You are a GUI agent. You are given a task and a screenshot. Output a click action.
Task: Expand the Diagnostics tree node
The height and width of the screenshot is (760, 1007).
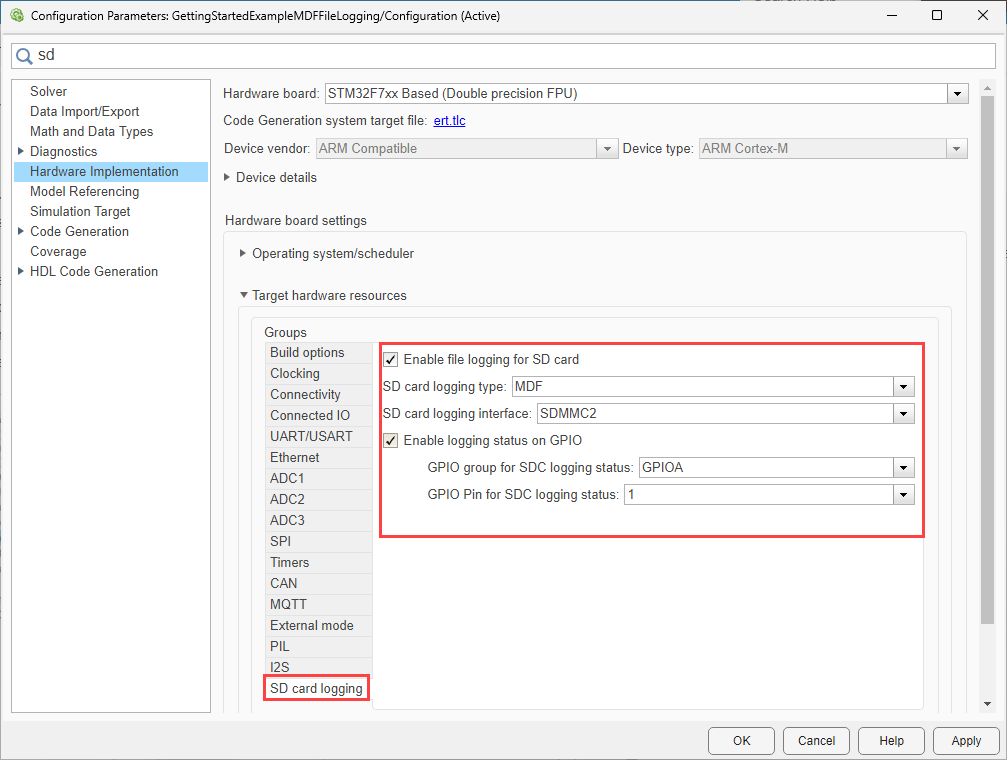(20, 152)
